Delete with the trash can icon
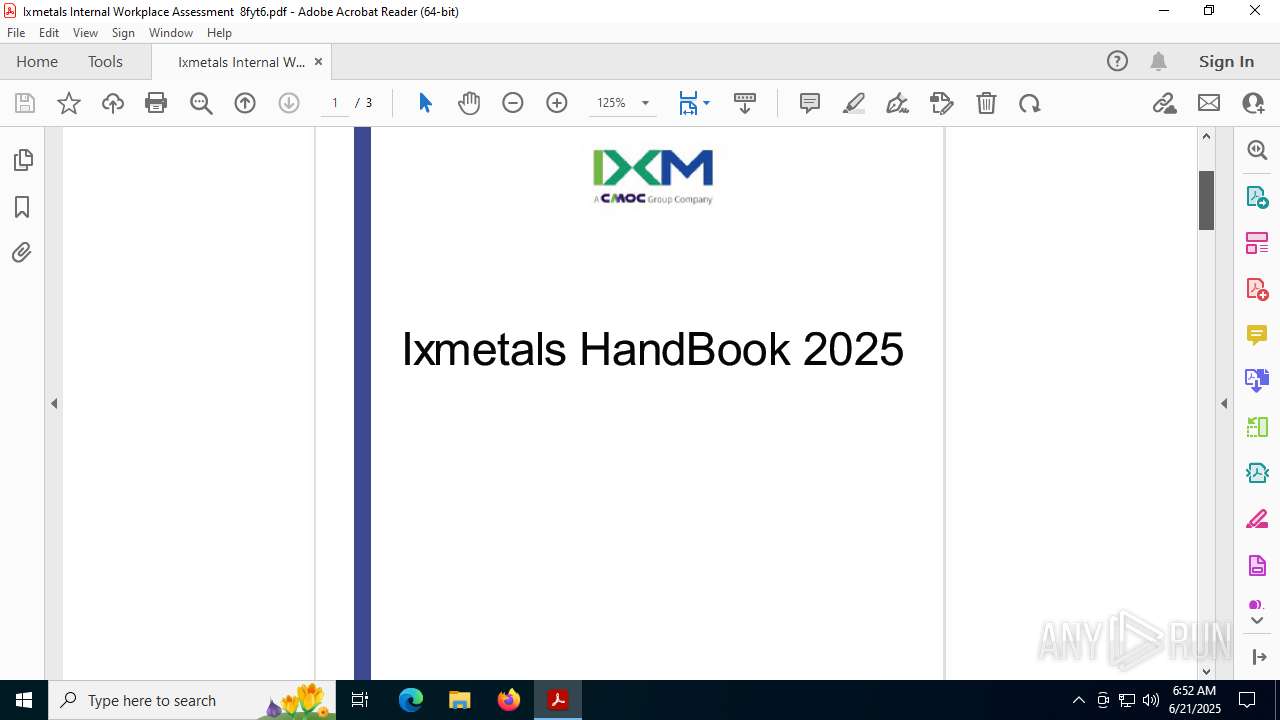 coord(986,103)
